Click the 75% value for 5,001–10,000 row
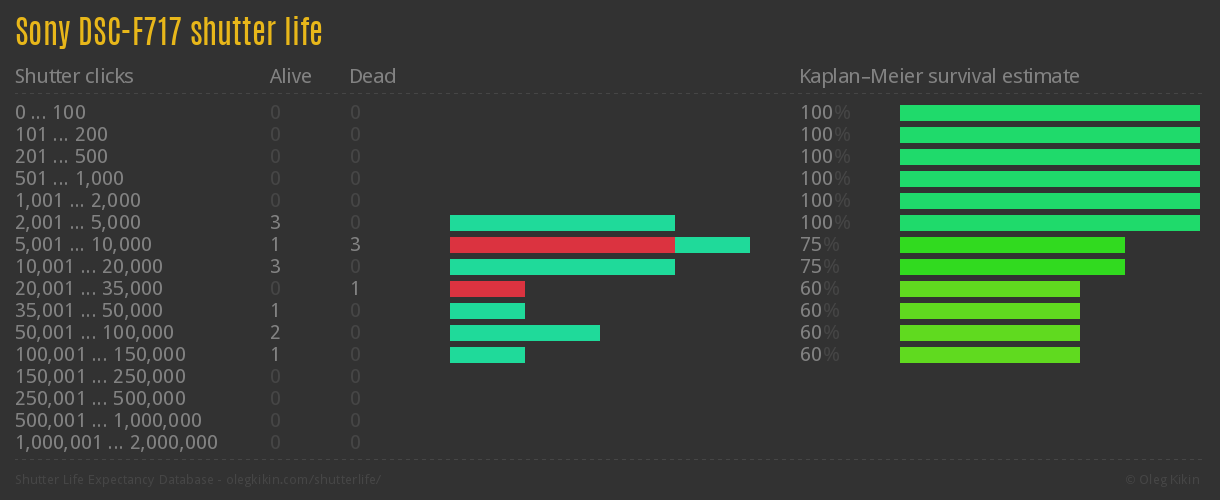Viewport: 1220px width, 500px height. coord(819,245)
